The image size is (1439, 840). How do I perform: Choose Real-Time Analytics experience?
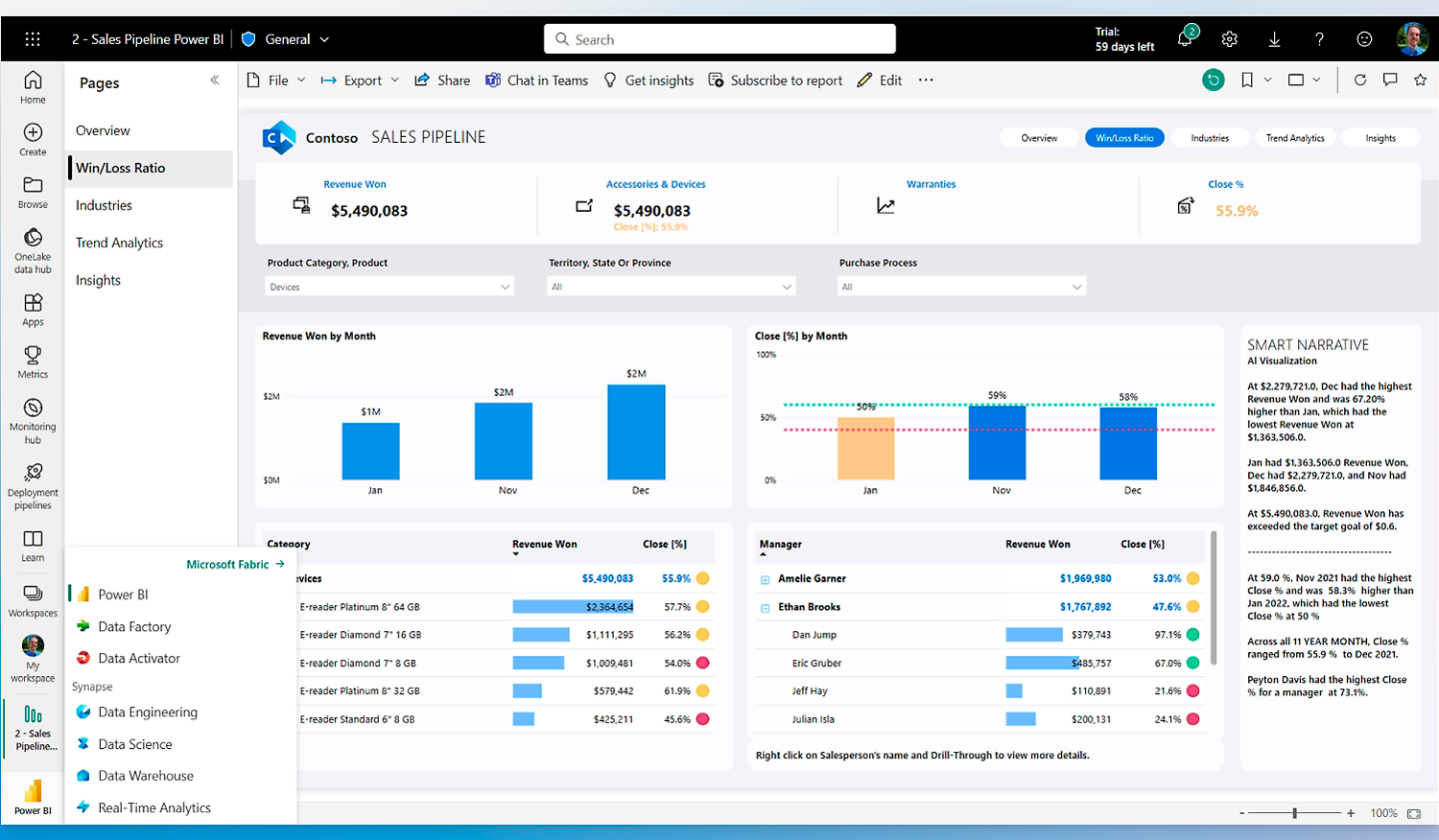pyautogui.click(x=154, y=807)
